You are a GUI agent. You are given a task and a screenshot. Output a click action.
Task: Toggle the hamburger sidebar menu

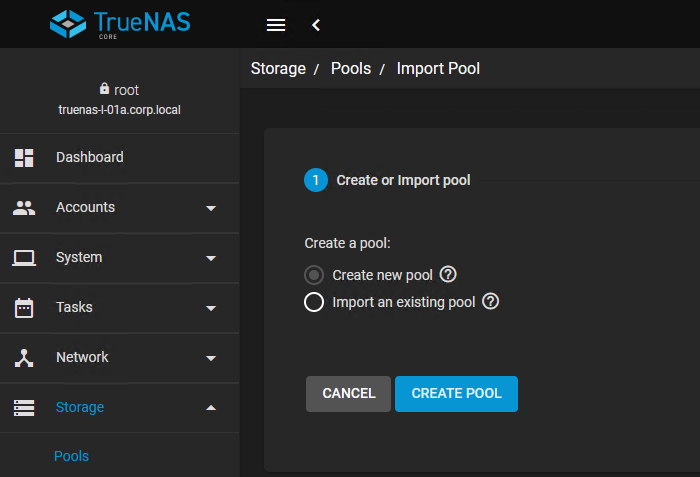click(277, 25)
